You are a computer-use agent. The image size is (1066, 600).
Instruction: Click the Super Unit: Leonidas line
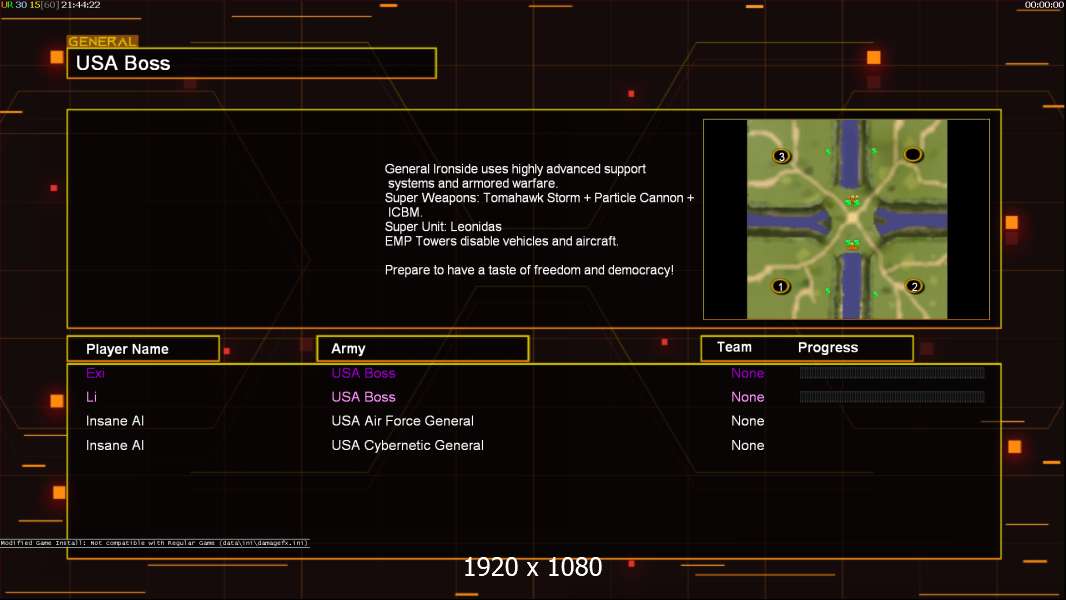click(x=443, y=227)
